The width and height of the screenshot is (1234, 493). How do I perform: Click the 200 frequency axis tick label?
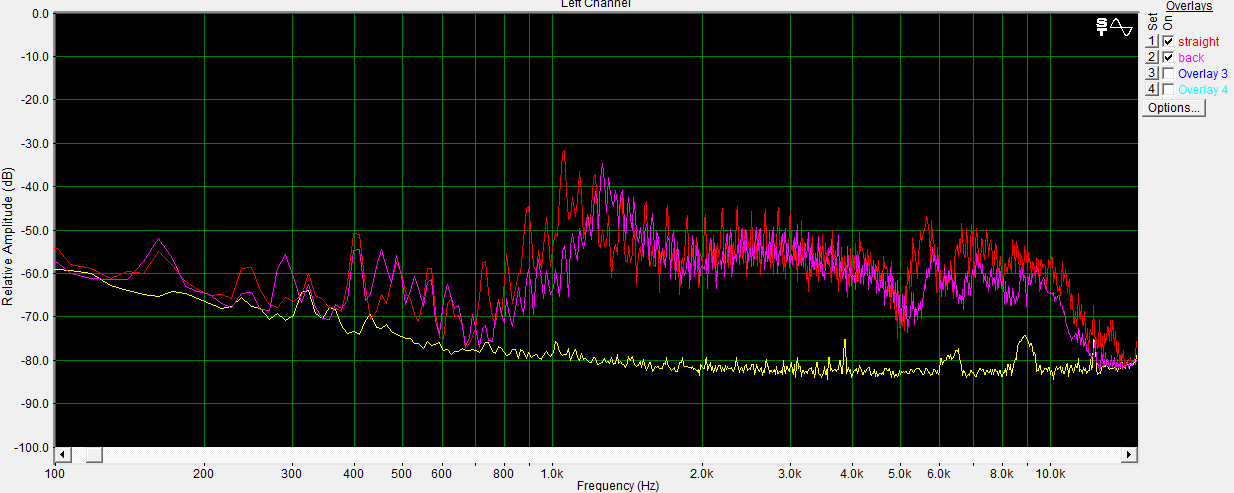[x=204, y=472]
